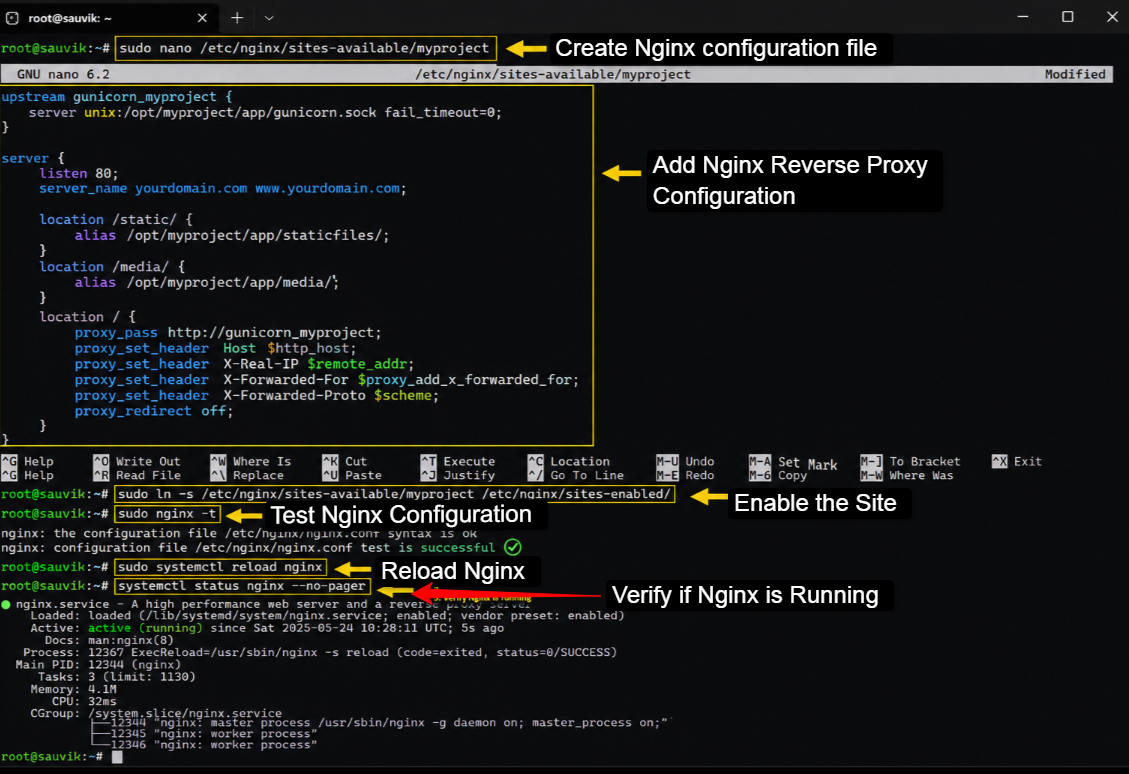The image size is (1129, 774).
Task: Click the staticfiles alias line
Action: [232, 235]
